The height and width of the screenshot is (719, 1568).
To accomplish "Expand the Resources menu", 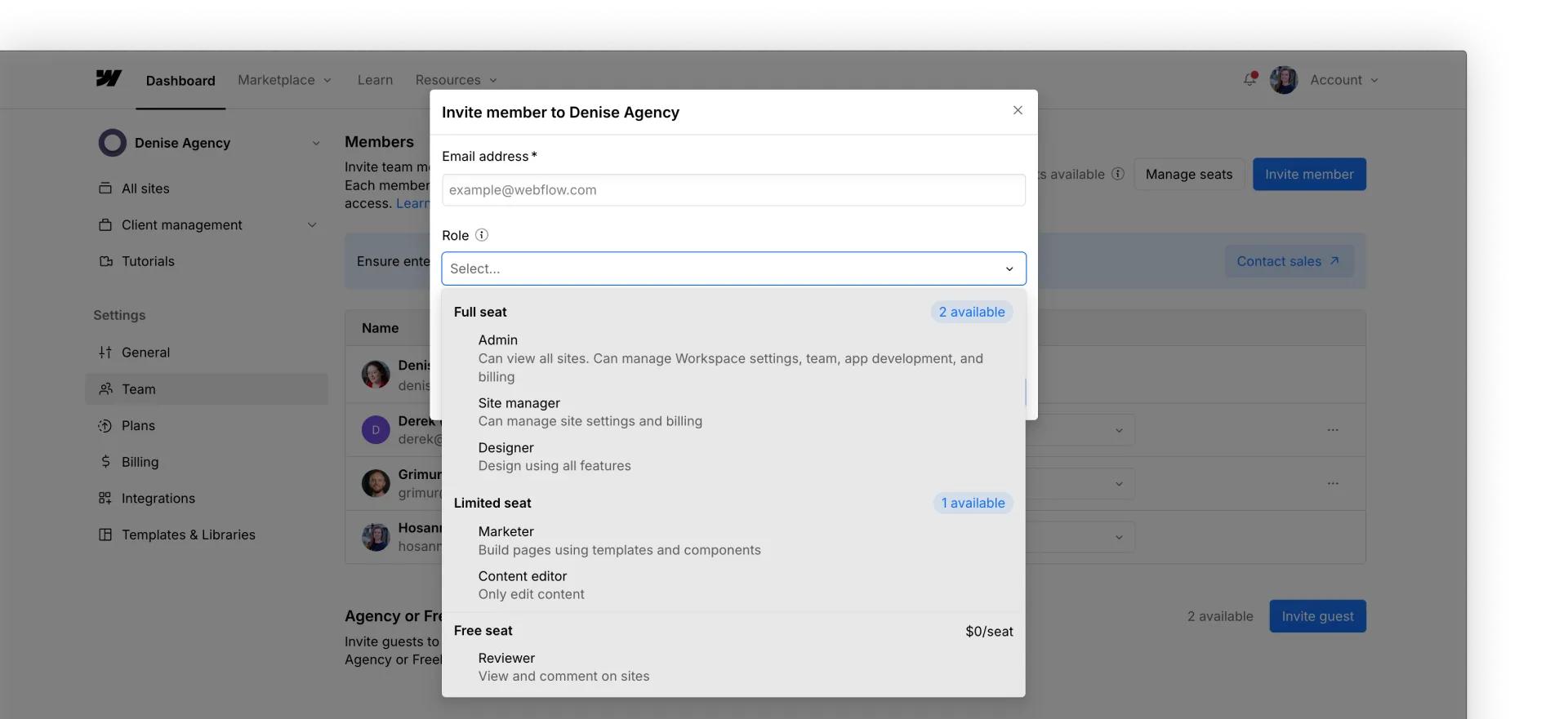I will [x=456, y=80].
